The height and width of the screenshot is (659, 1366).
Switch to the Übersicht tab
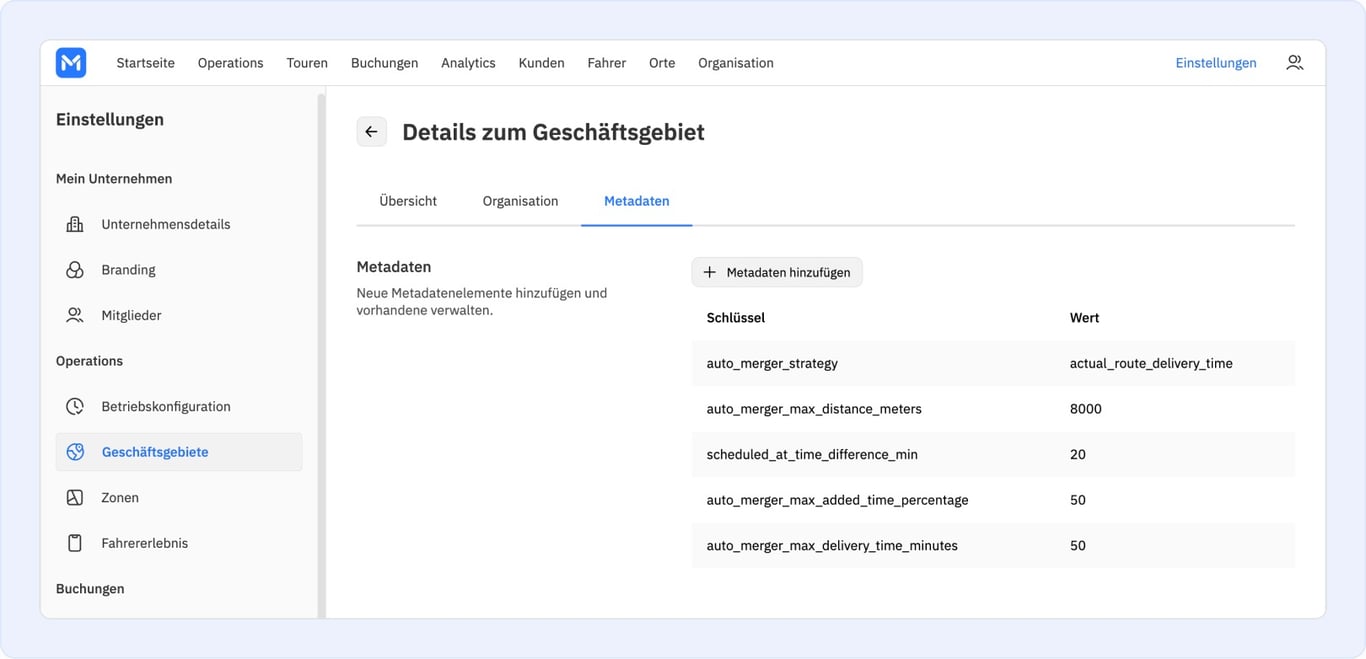click(x=408, y=201)
